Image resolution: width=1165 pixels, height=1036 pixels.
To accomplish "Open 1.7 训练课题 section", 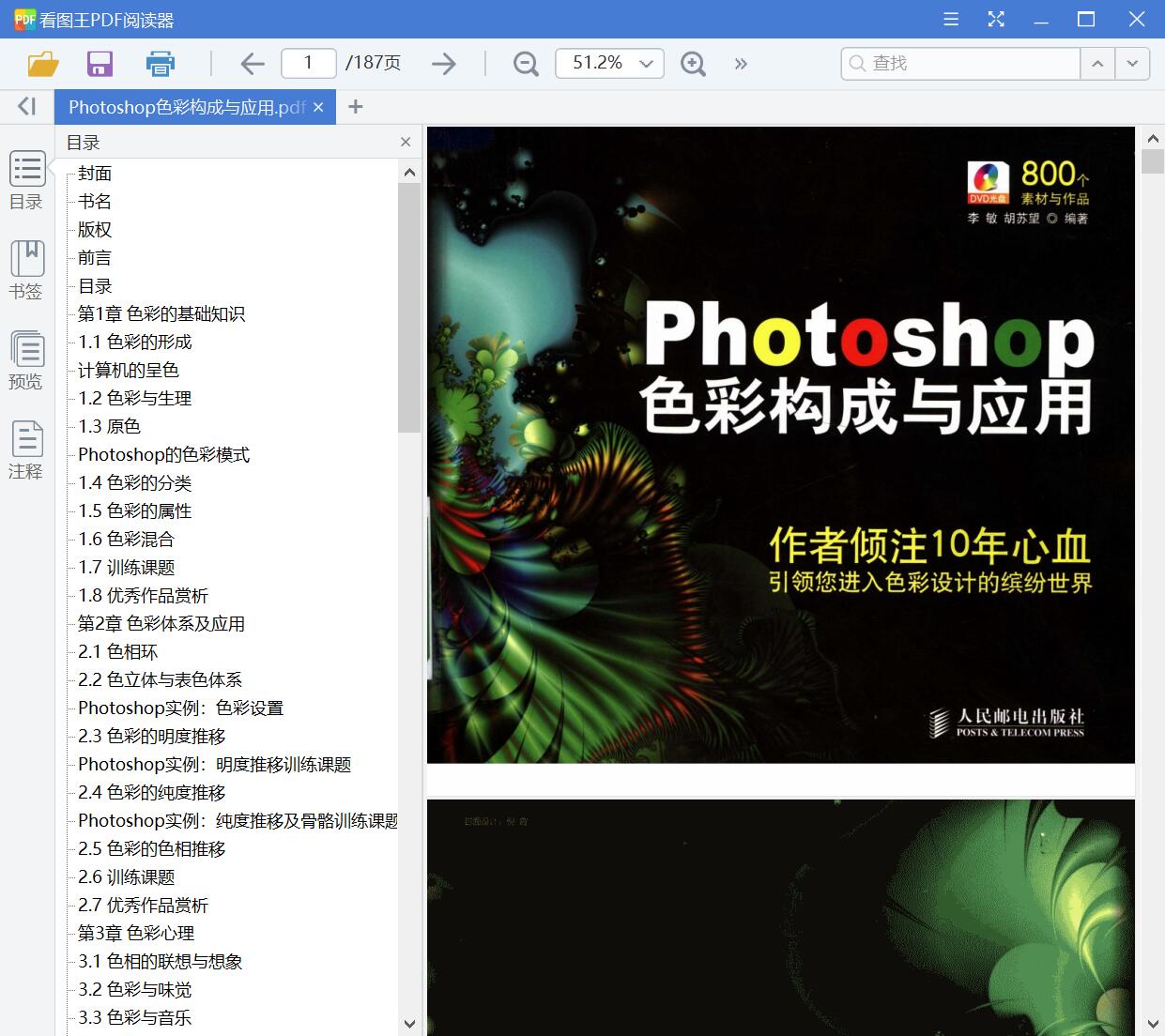I will coord(127,567).
